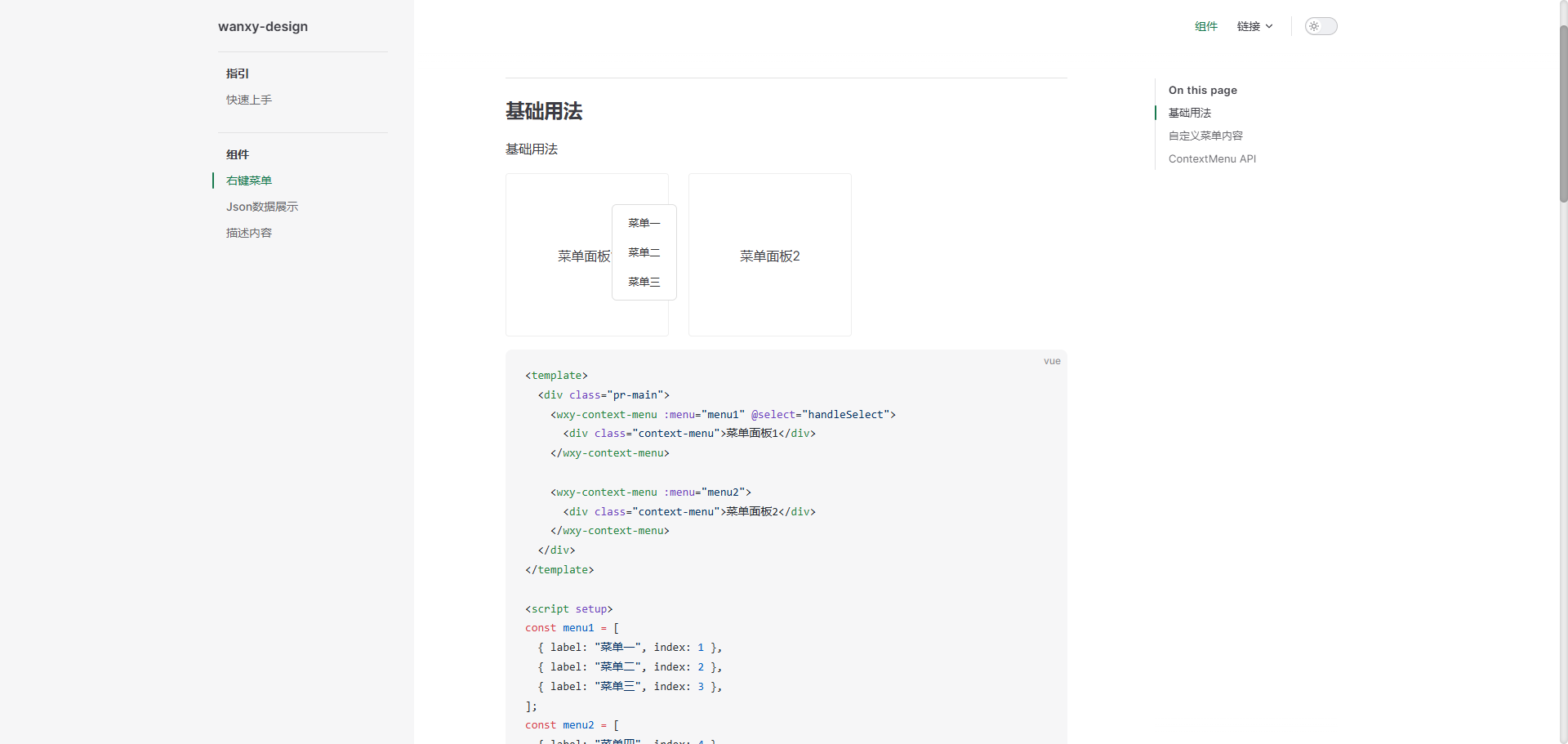The height and width of the screenshot is (744, 1568).
Task: Click the 指引 sidebar section title
Action: pyautogui.click(x=238, y=74)
